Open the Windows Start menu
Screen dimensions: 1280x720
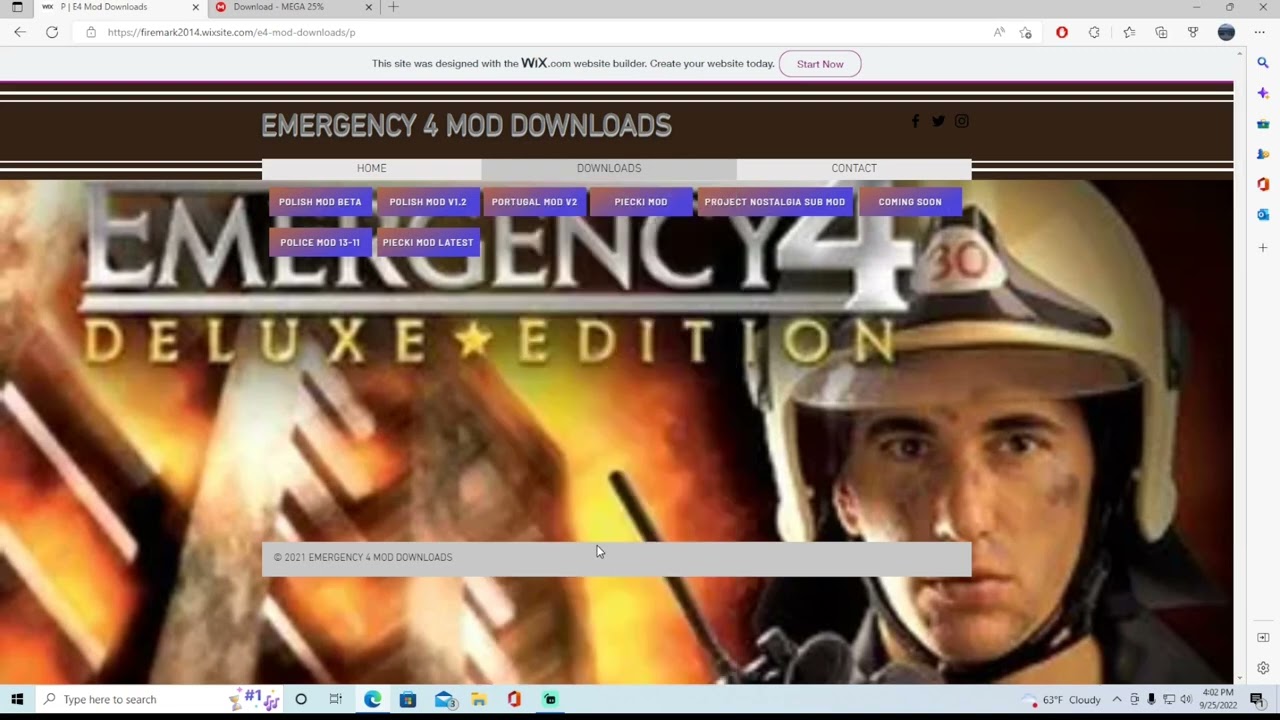click(x=17, y=699)
